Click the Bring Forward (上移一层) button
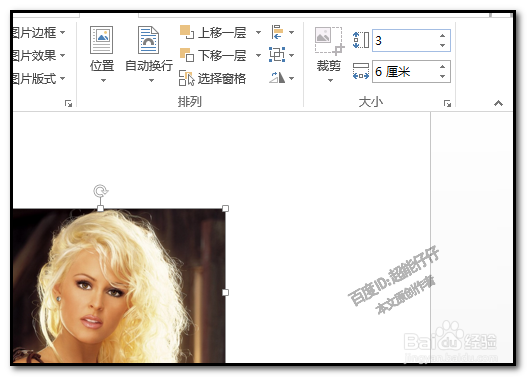This screenshot has height=377, width=527. click(x=213, y=33)
